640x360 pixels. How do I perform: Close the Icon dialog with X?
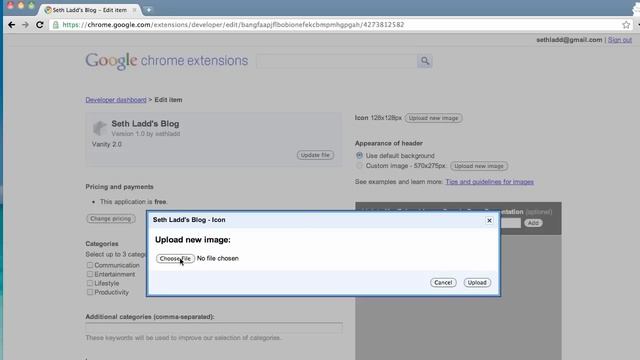point(489,220)
